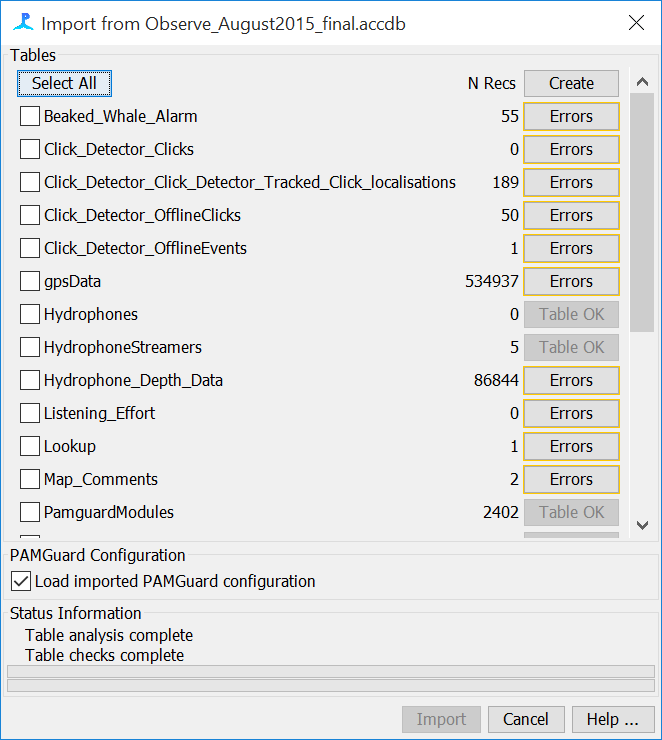Select the PamguardModules checkbox
This screenshot has height=740, width=662.
(30, 512)
